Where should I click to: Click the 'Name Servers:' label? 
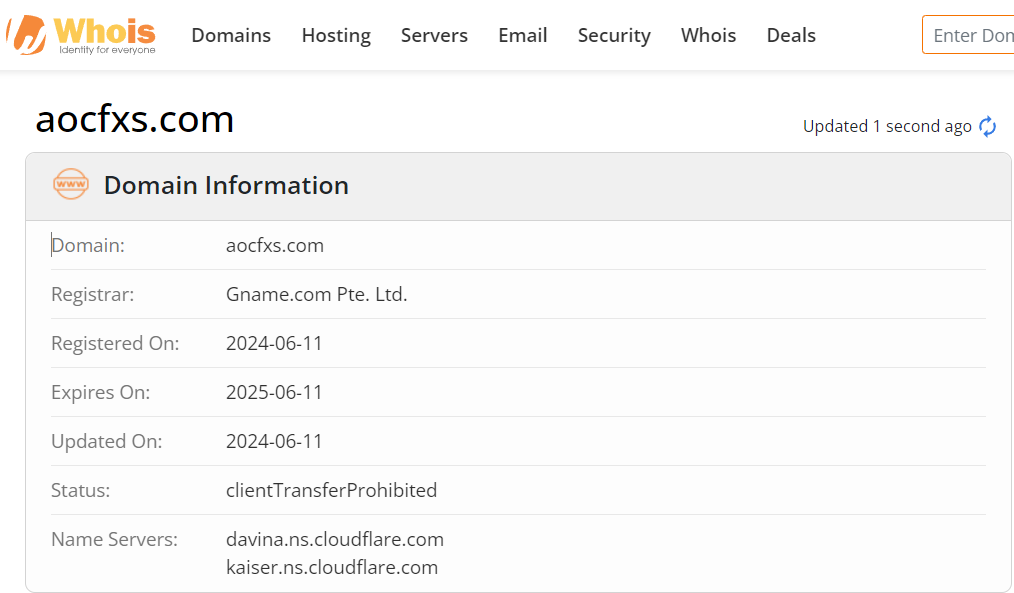tap(114, 539)
